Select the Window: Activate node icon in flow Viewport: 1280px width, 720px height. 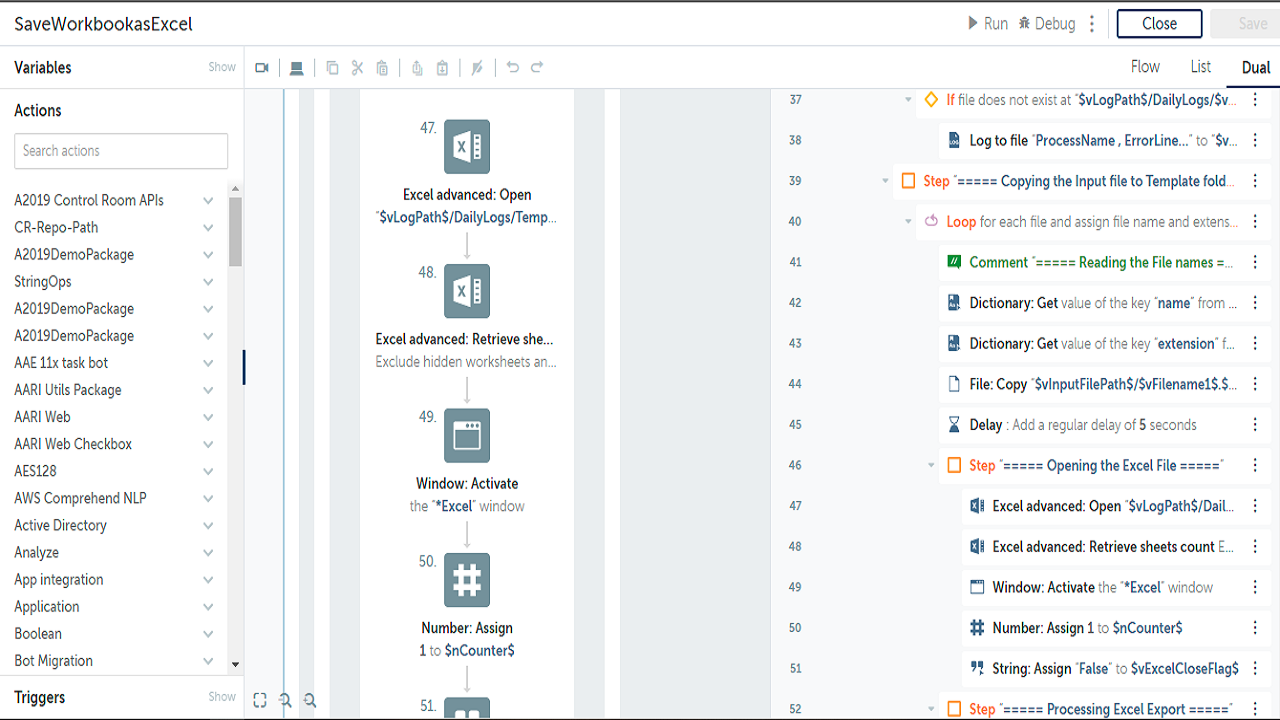(467, 436)
